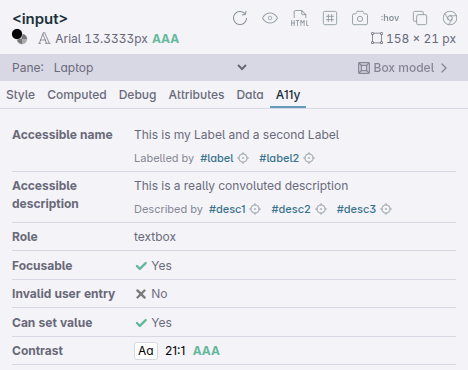Click the copy stacked-squares icon
The width and height of the screenshot is (468, 370).
click(420, 18)
